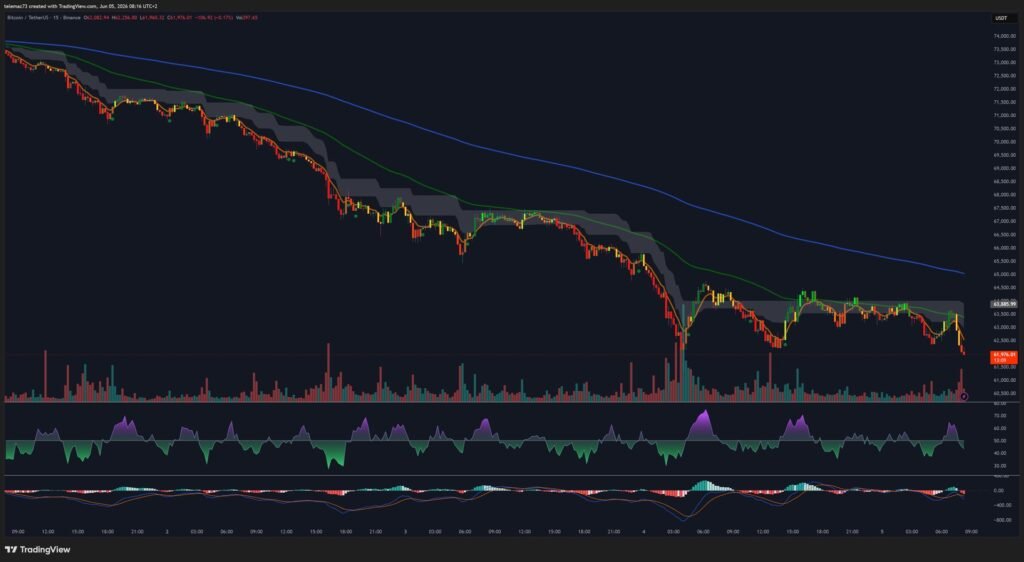Viewport: 1024px width, 562px height.
Task: Click the 70,000.00 price axis label
Action: 1004,142
